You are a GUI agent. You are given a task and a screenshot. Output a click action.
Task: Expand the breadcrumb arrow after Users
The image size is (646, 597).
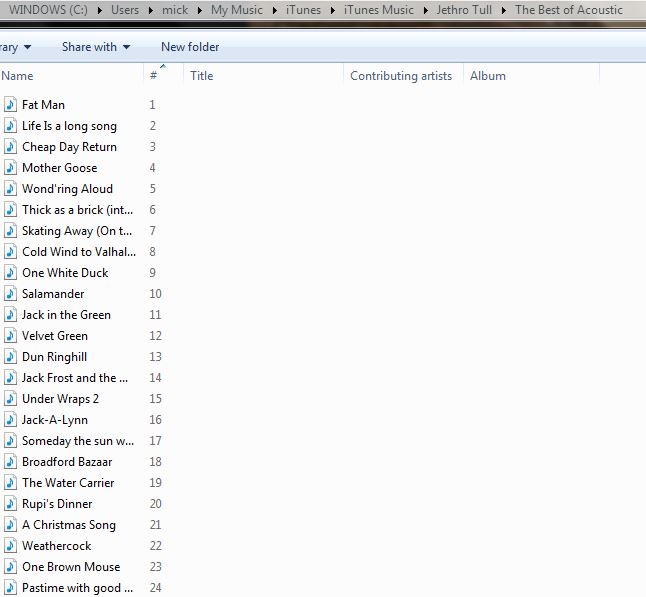pos(151,10)
